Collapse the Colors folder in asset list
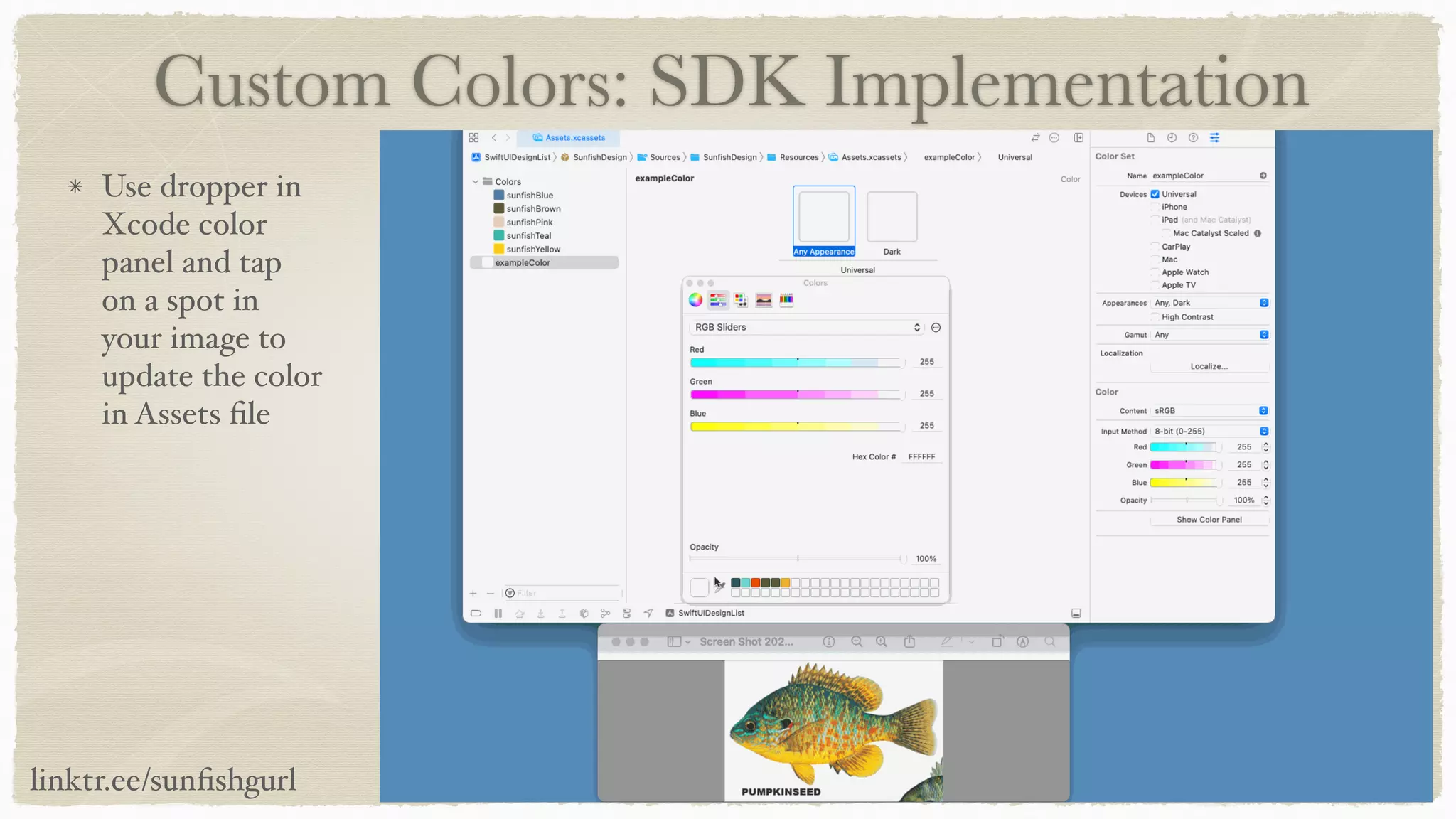Viewport: 1456px width, 819px height. point(476,182)
